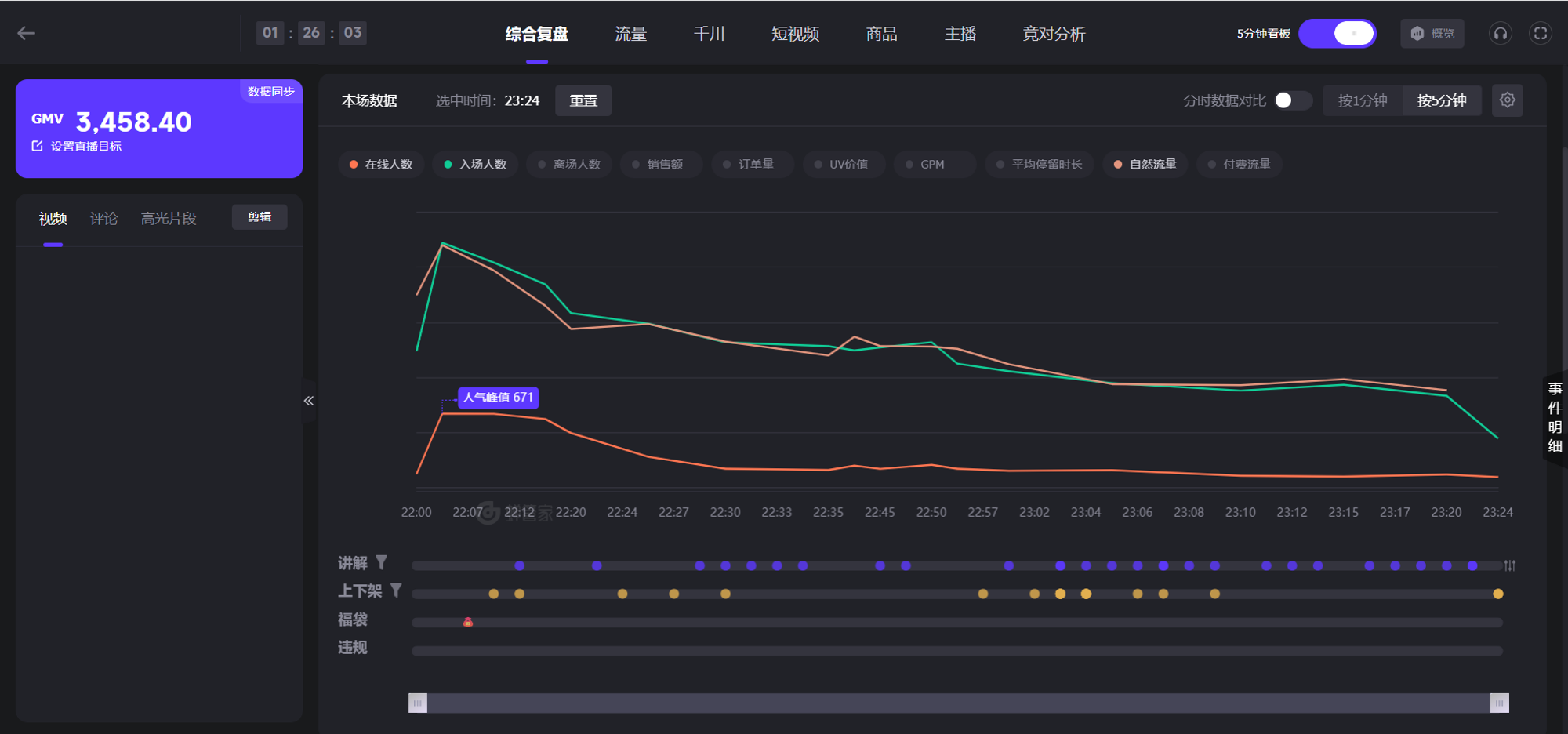Viewport: 1568px width, 734px height.
Task: Open chart settings gear icon
Action: click(1507, 100)
